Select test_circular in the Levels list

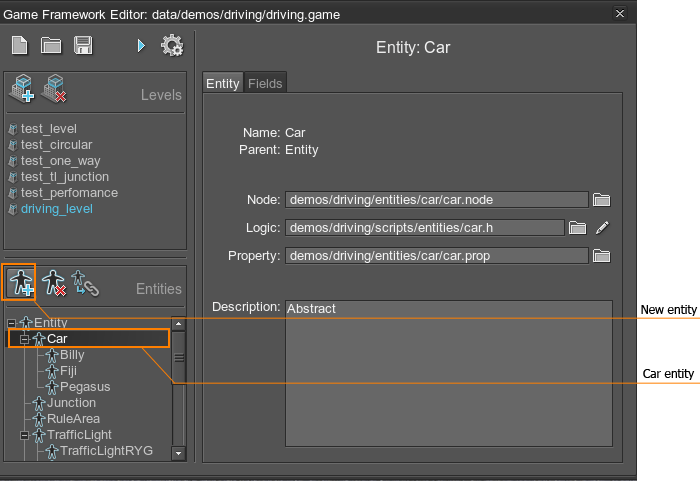(x=56, y=145)
